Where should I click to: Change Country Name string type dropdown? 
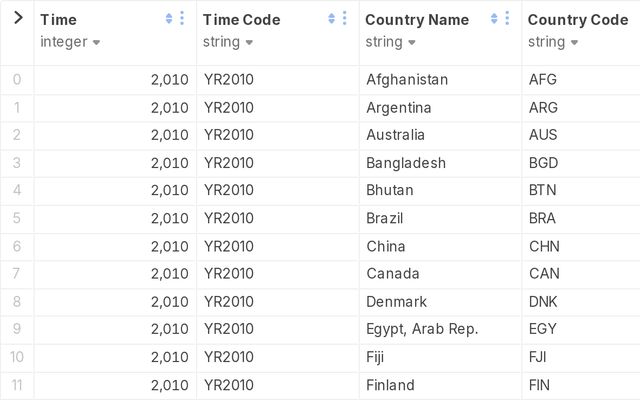pyautogui.click(x=390, y=42)
